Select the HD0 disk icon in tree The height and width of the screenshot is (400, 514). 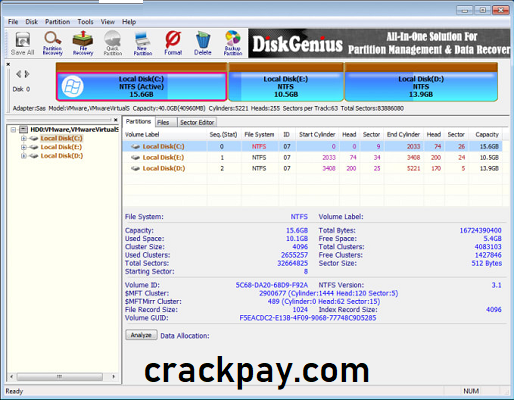coord(23,129)
